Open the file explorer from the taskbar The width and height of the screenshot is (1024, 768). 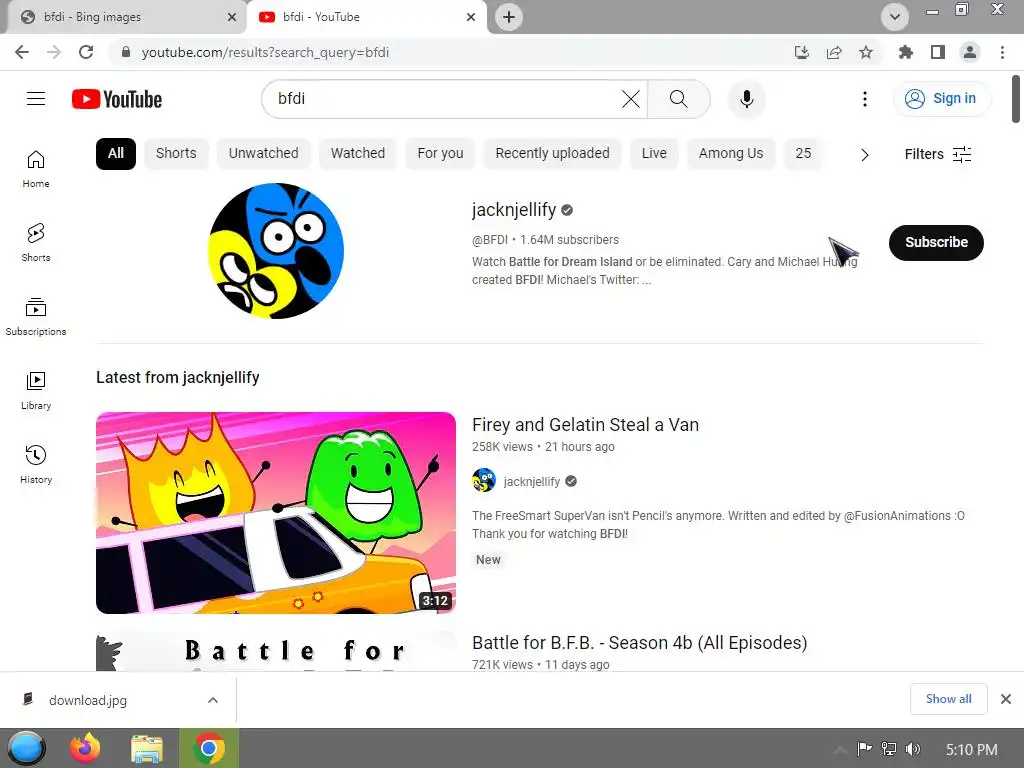coord(147,748)
